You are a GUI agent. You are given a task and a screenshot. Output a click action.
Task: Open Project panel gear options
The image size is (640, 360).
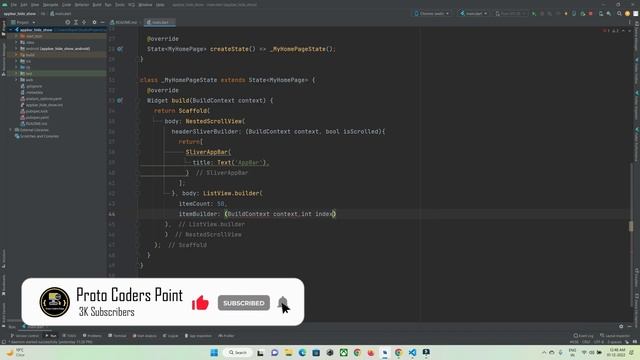(94, 22)
